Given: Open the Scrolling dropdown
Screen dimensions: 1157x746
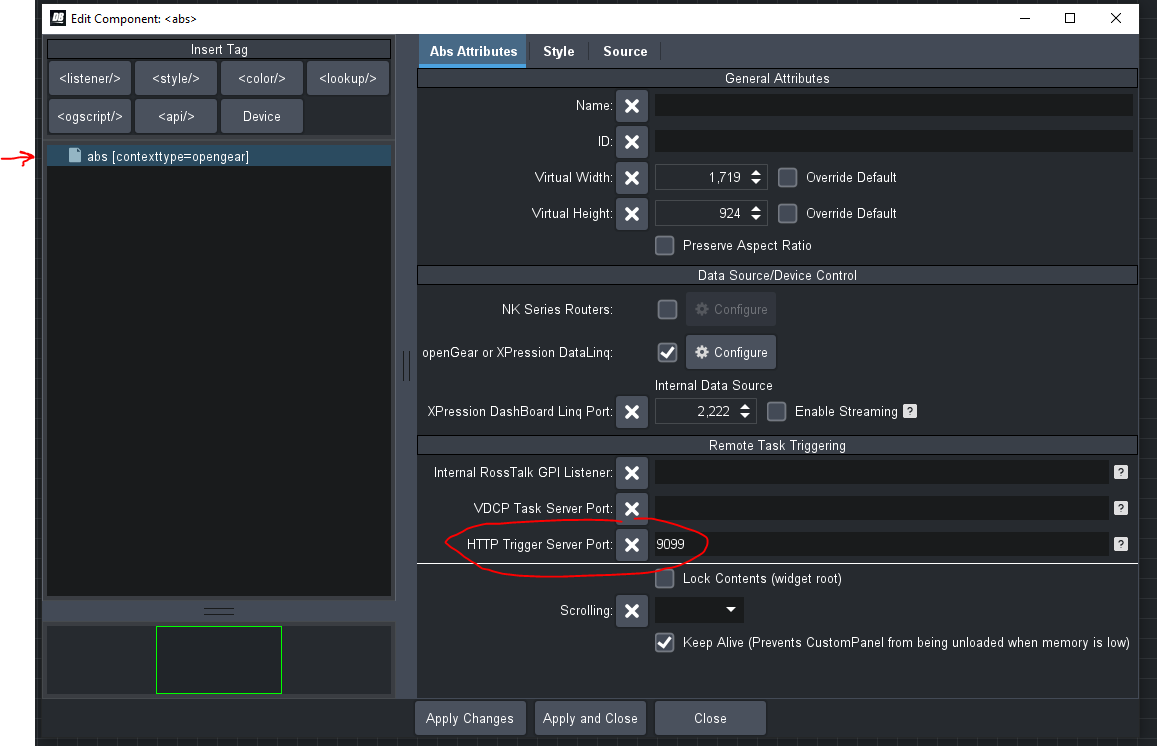Looking at the screenshot, I should (699, 609).
